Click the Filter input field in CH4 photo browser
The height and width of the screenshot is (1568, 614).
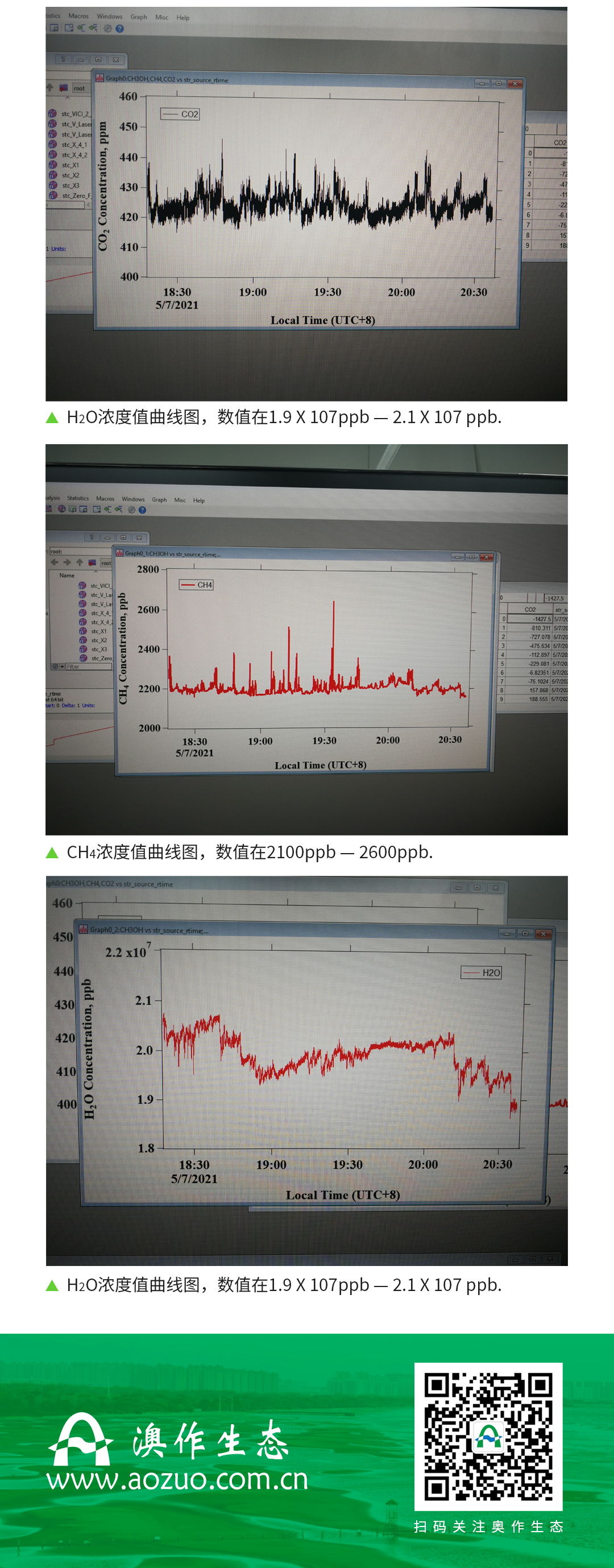pos(89,667)
